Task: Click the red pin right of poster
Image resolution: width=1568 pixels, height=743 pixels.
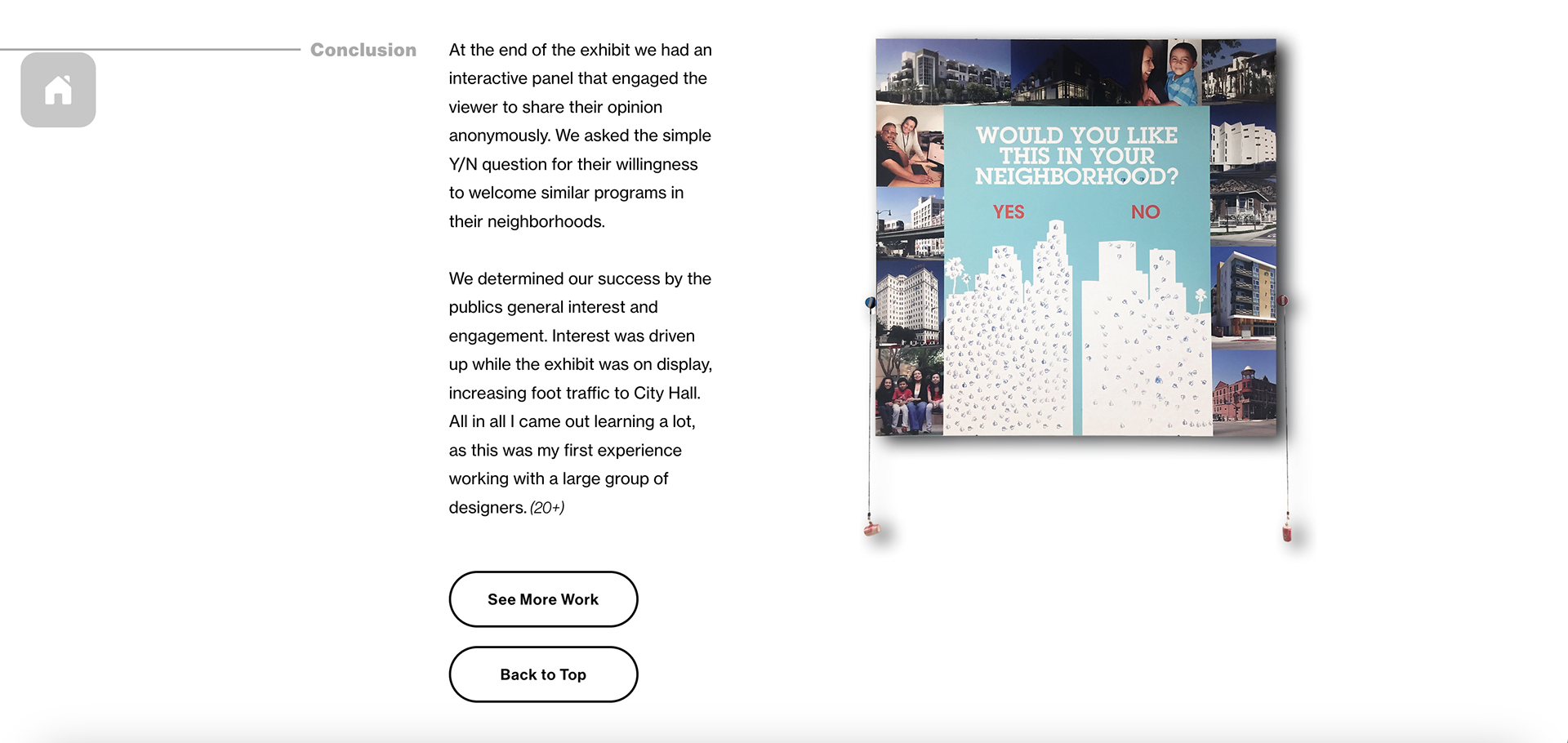Action: tap(1284, 300)
